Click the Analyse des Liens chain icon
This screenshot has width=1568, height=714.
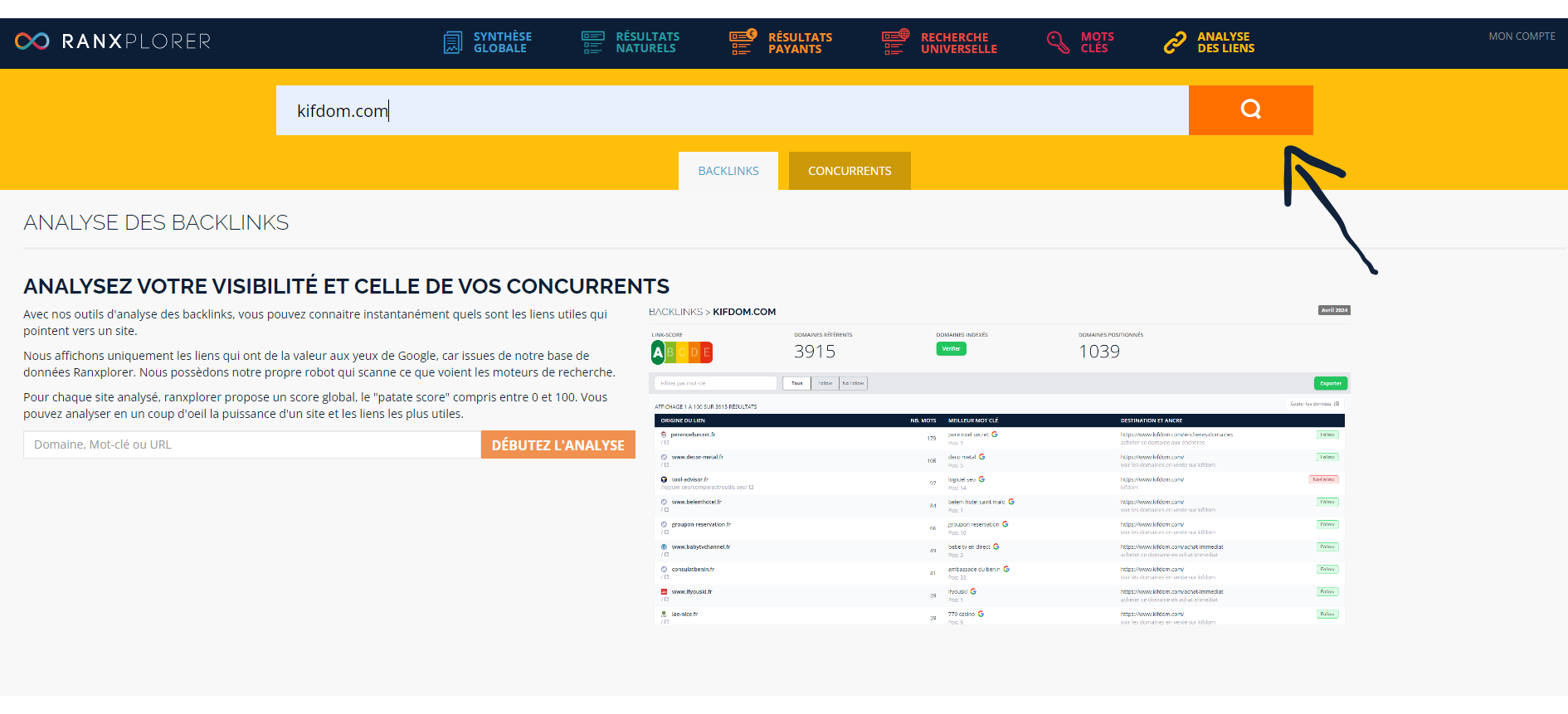pos(1175,42)
